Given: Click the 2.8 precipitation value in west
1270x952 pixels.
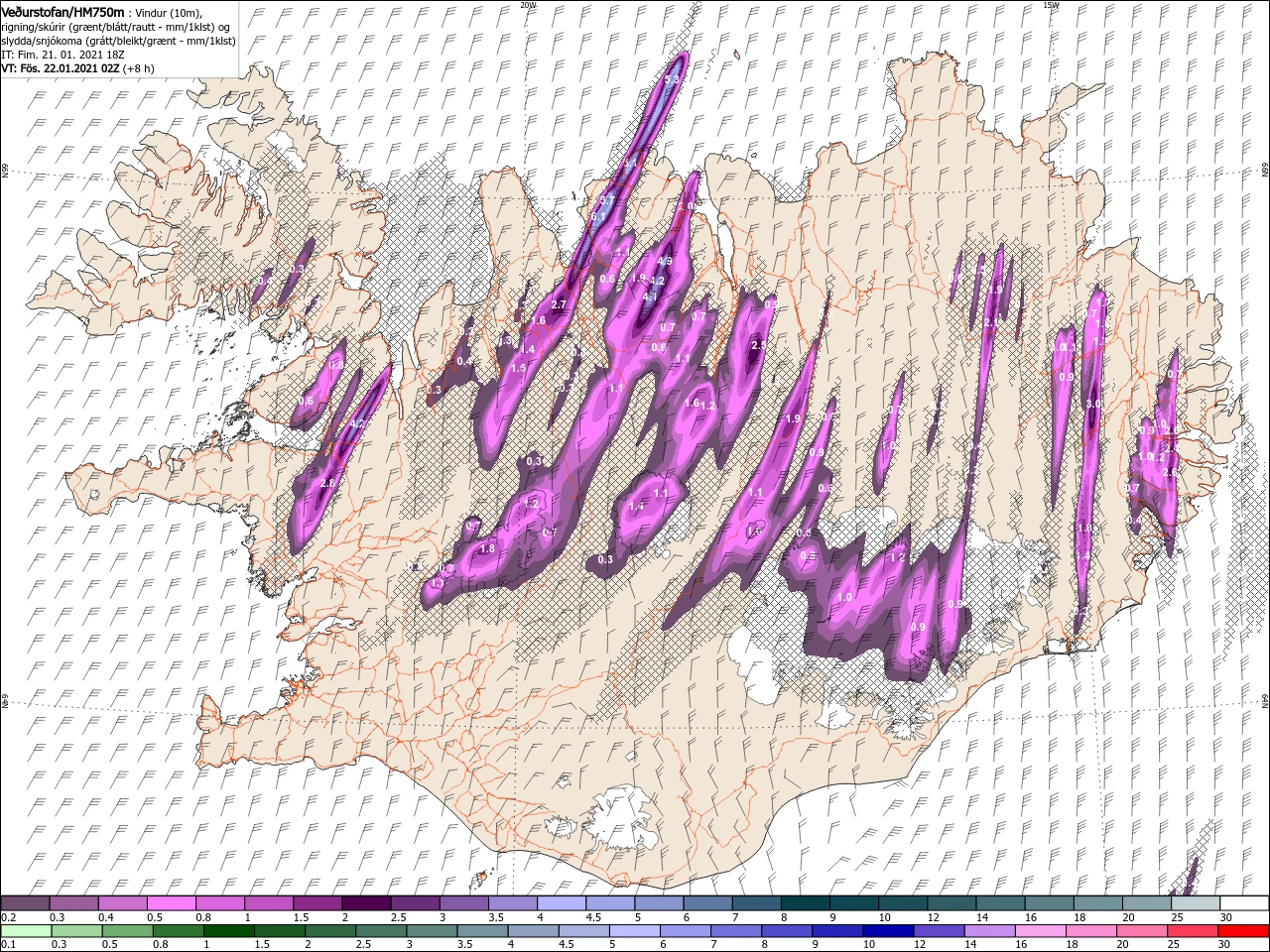Looking at the screenshot, I should point(328,483).
